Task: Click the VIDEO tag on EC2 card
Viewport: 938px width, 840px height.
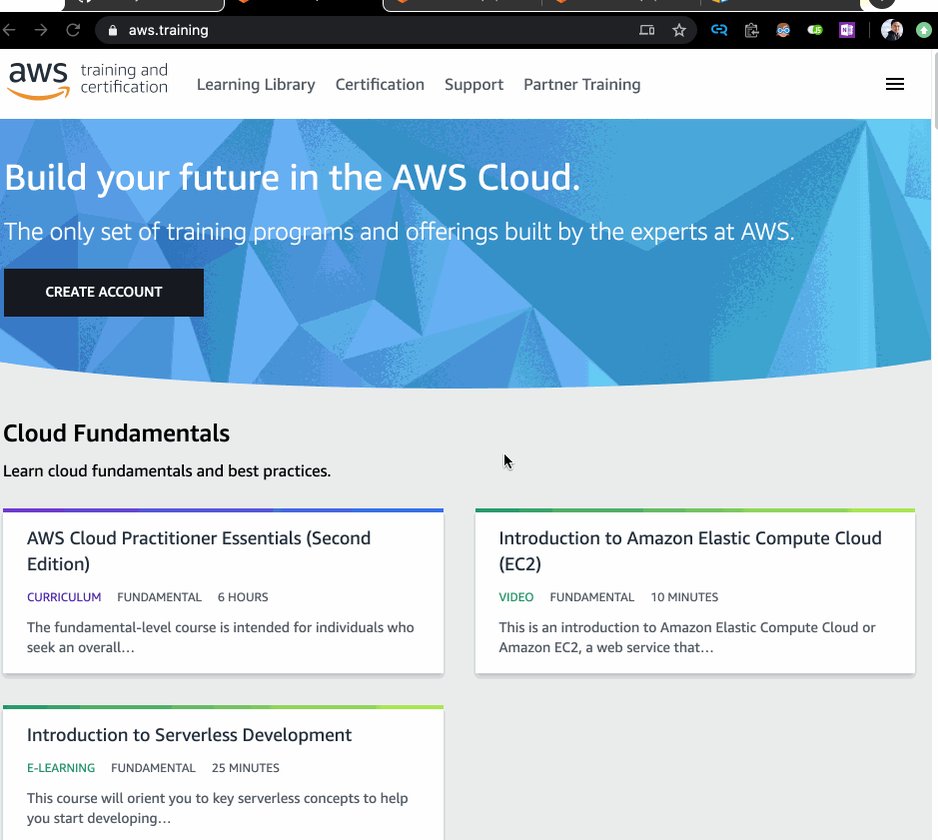Action: (516, 597)
